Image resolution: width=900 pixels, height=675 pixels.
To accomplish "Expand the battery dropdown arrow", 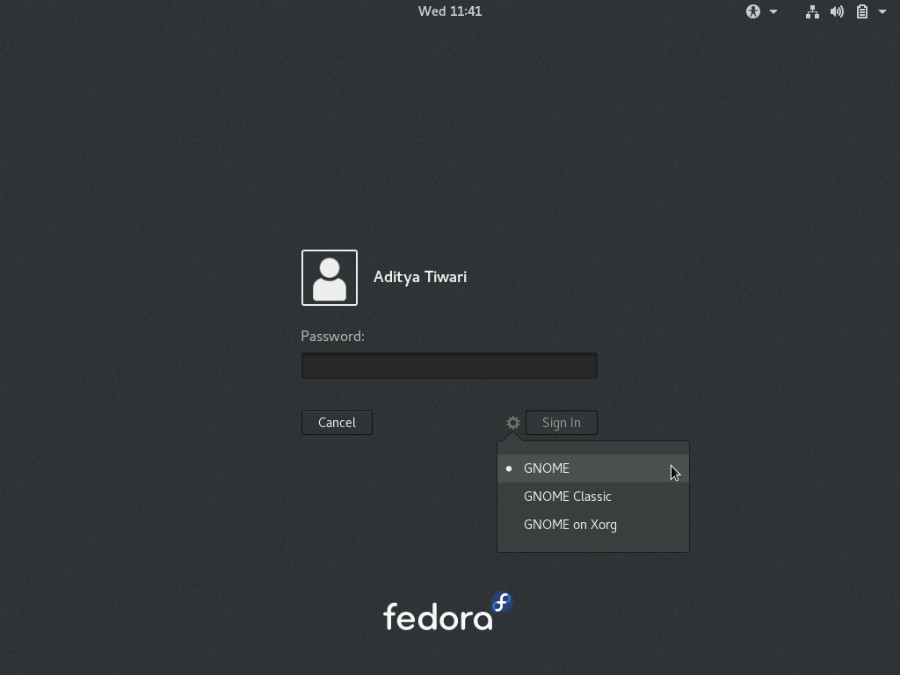I will pyautogui.click(x=880, y=12).
